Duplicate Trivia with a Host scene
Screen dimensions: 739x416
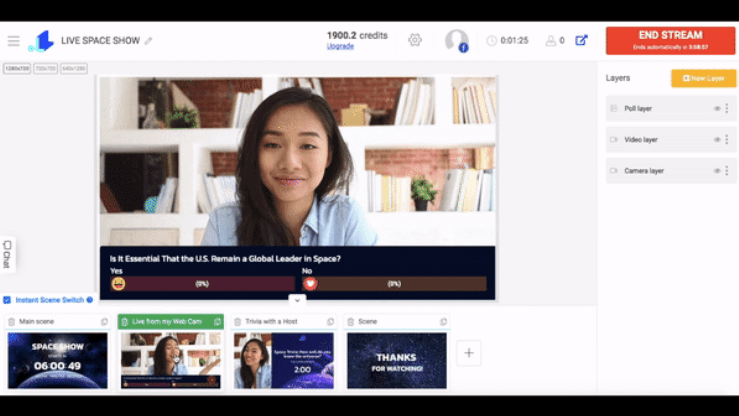point(330,322)
